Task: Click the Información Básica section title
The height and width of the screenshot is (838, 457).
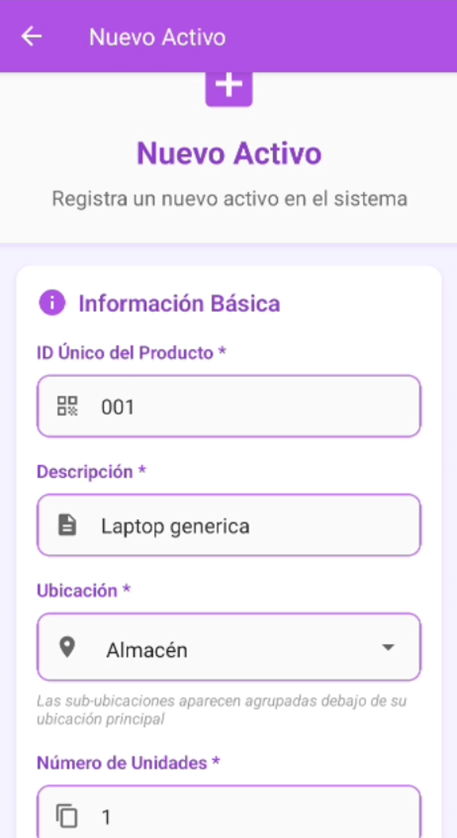Action: pyautogui.click(x=179, y=304)
